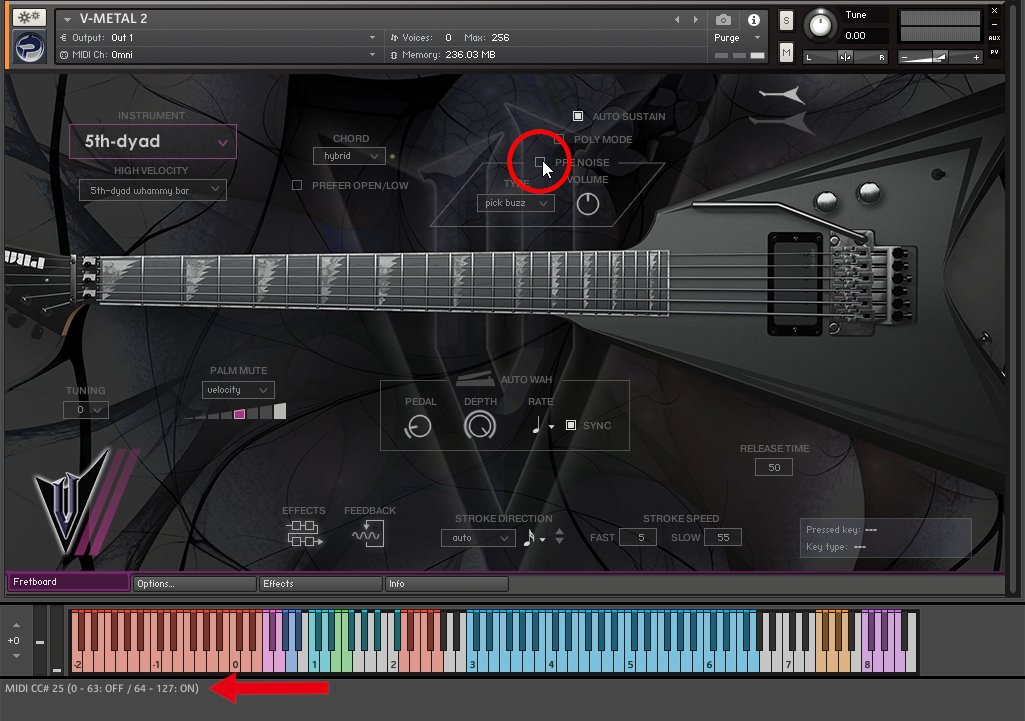Lower keyboard octave with down arrow
The width and height of the screenshot is (1025, 721).
[16, 656]
